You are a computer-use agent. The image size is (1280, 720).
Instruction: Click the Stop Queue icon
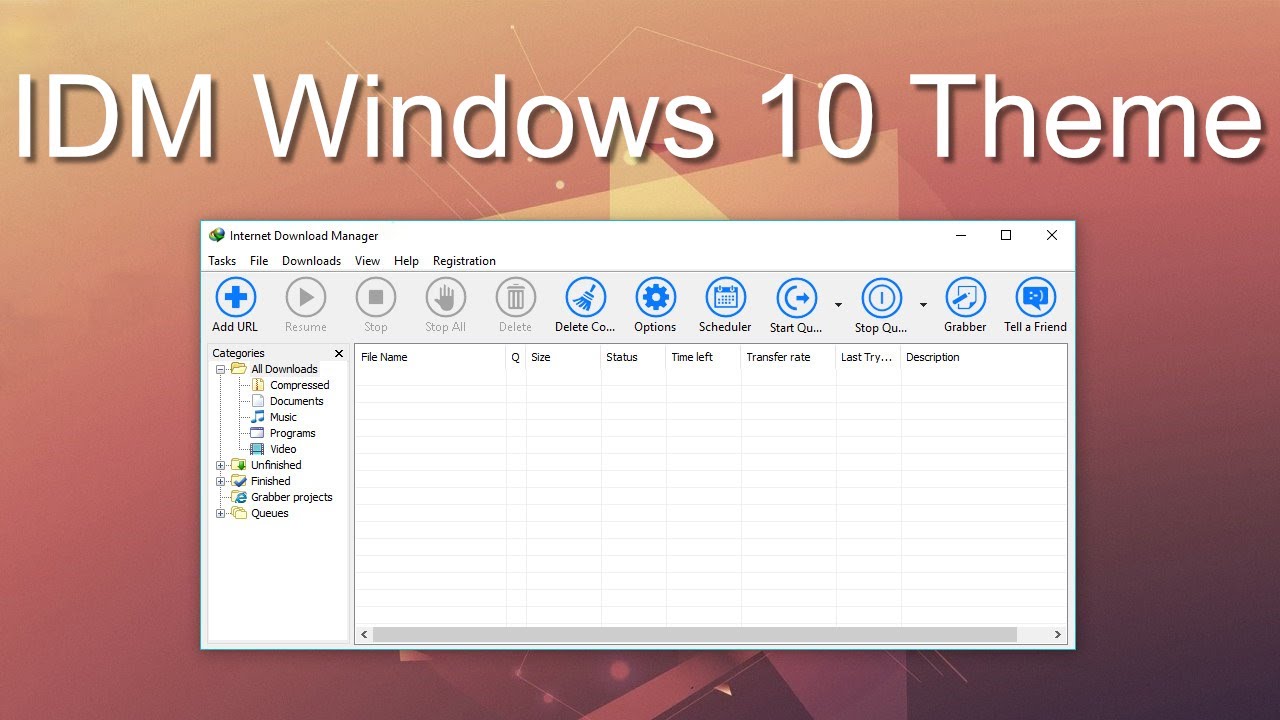[x=882, y=297]
